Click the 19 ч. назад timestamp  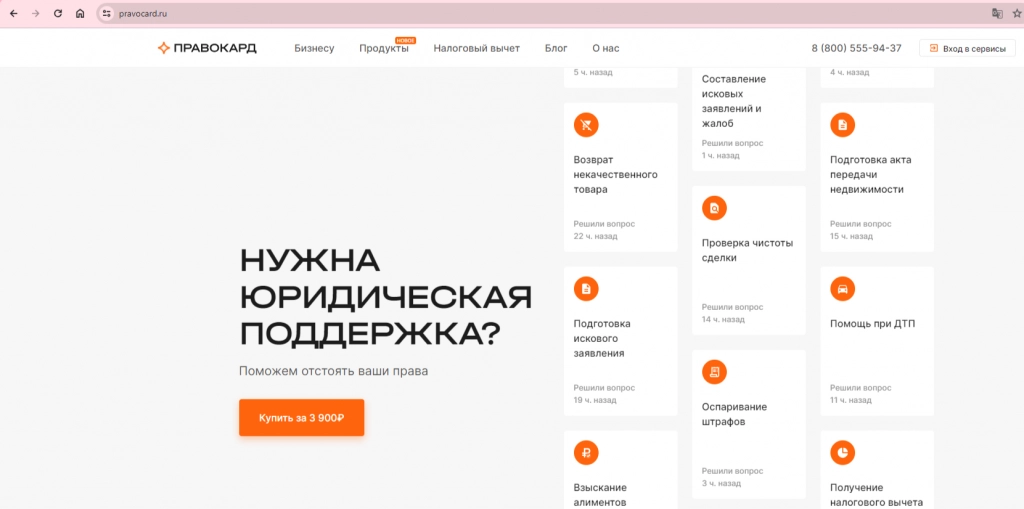(595, 400)
